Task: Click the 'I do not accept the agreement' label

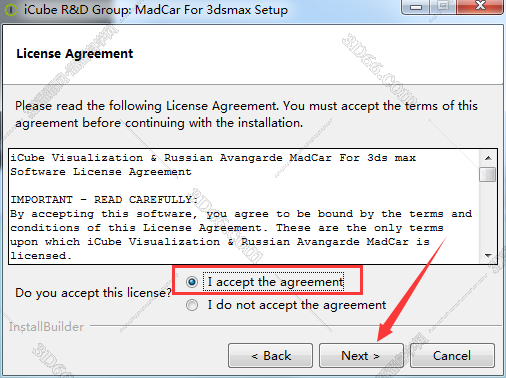Action: (297, 305)
